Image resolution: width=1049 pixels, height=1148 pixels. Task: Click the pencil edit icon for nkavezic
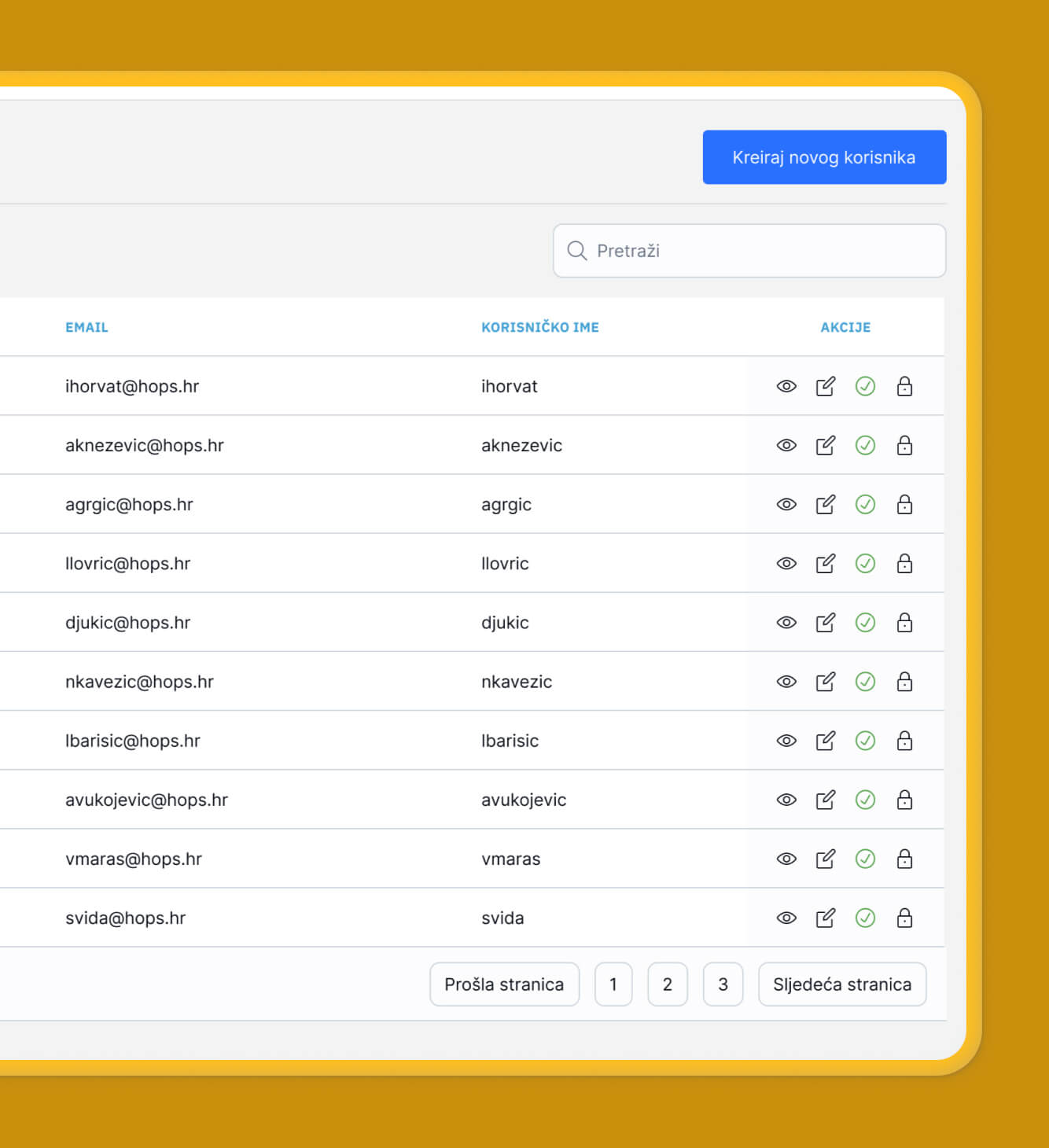tap(826, 682)
